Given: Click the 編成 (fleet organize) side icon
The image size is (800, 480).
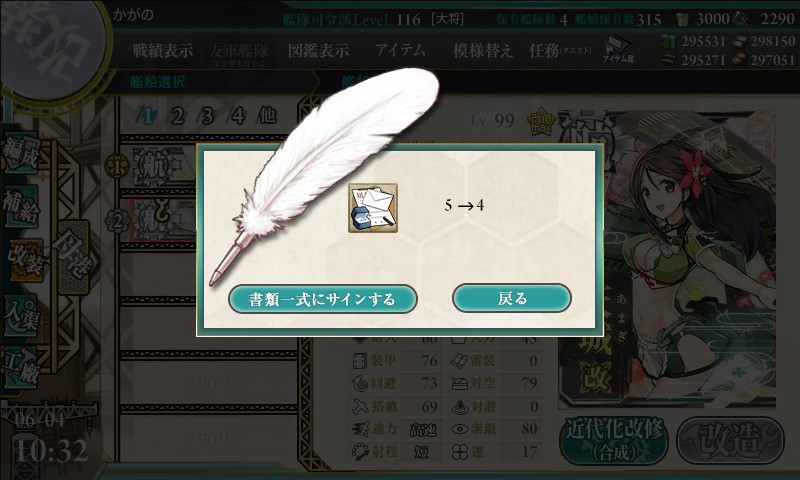Looking at the screenshot, I should (20, 152).
